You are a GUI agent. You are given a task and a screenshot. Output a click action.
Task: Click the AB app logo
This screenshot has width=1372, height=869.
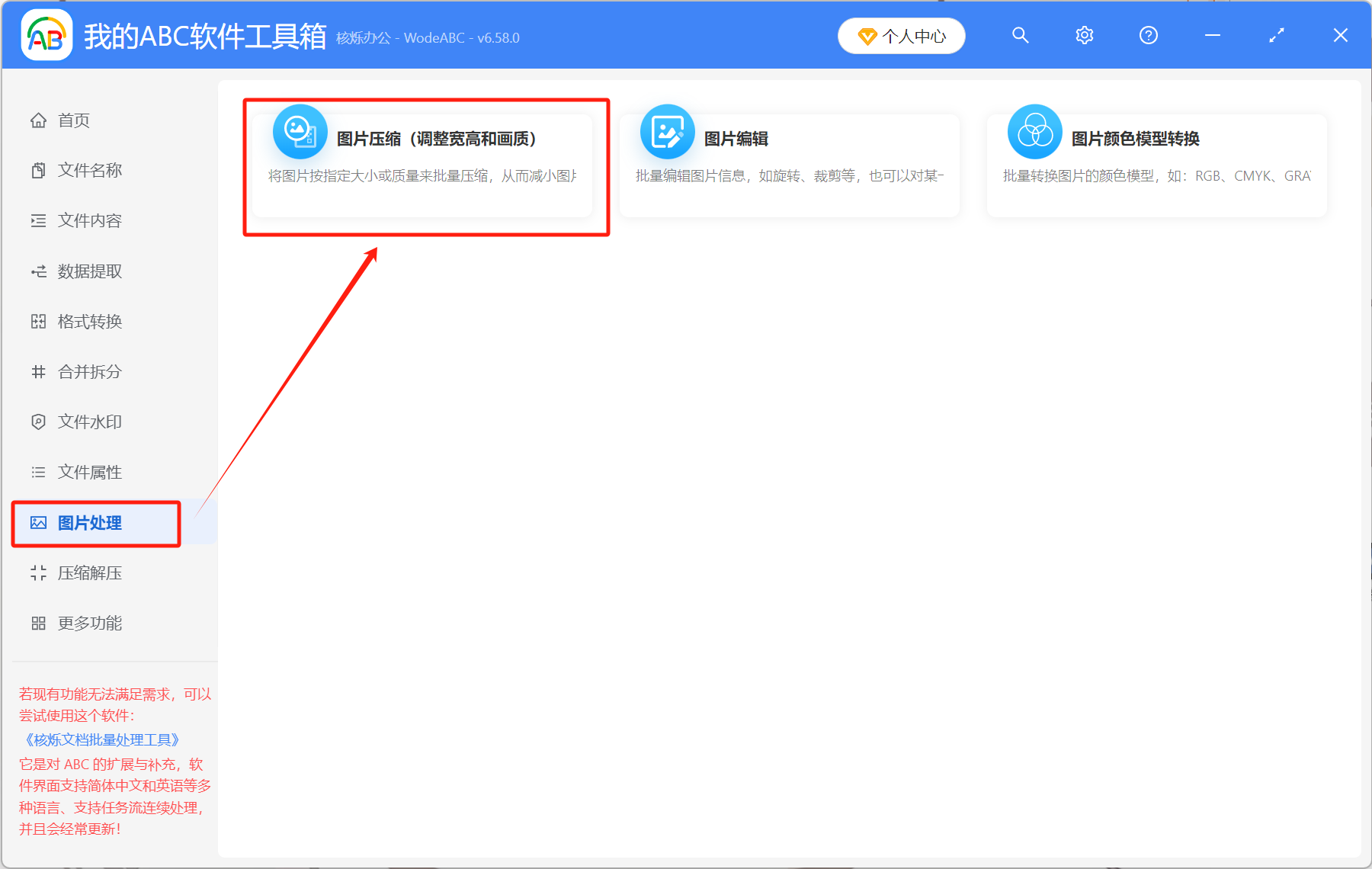point(46,34)
